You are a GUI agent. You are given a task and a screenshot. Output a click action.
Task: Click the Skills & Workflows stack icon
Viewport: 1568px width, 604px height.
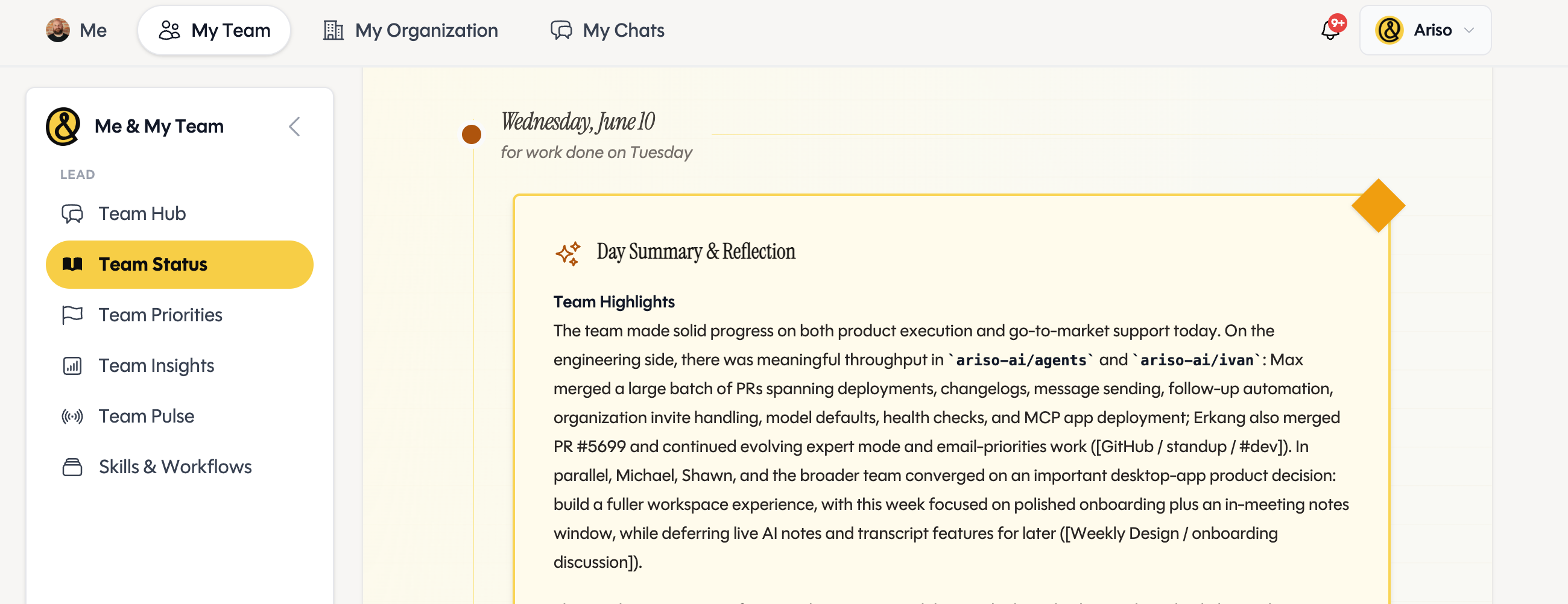click(x=72, y=467)
